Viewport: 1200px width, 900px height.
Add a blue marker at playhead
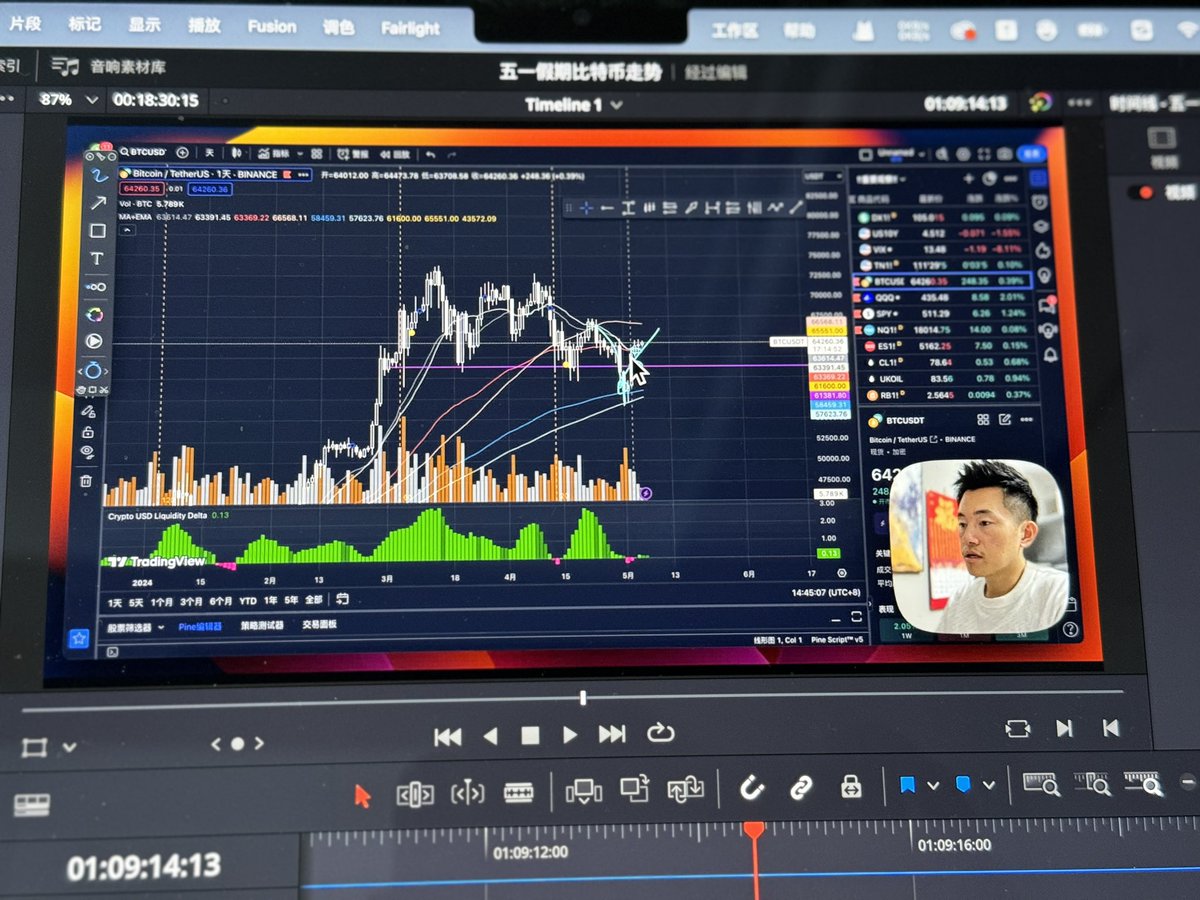[963, 784]
